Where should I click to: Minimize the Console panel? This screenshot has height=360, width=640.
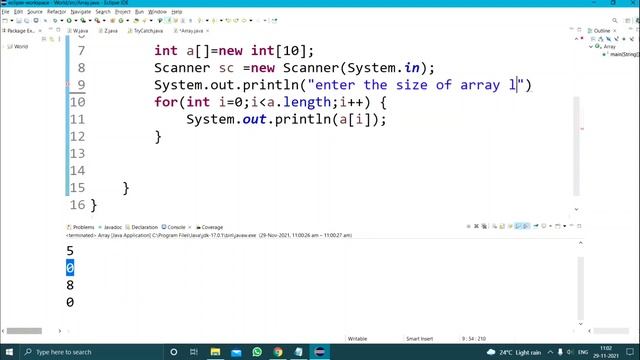tap(571, 226)
